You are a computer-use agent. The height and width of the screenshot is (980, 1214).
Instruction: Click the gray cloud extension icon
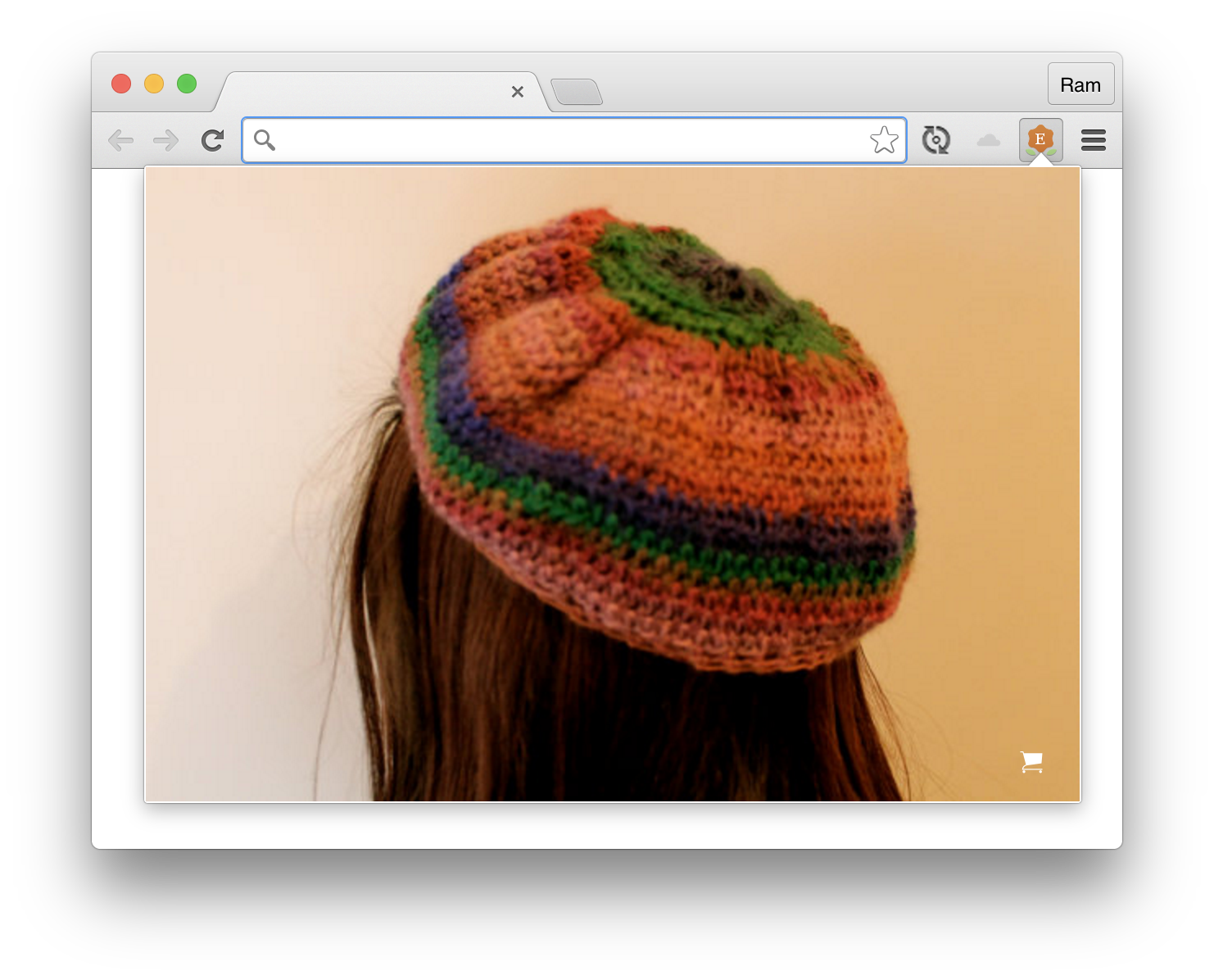point(989,140)
